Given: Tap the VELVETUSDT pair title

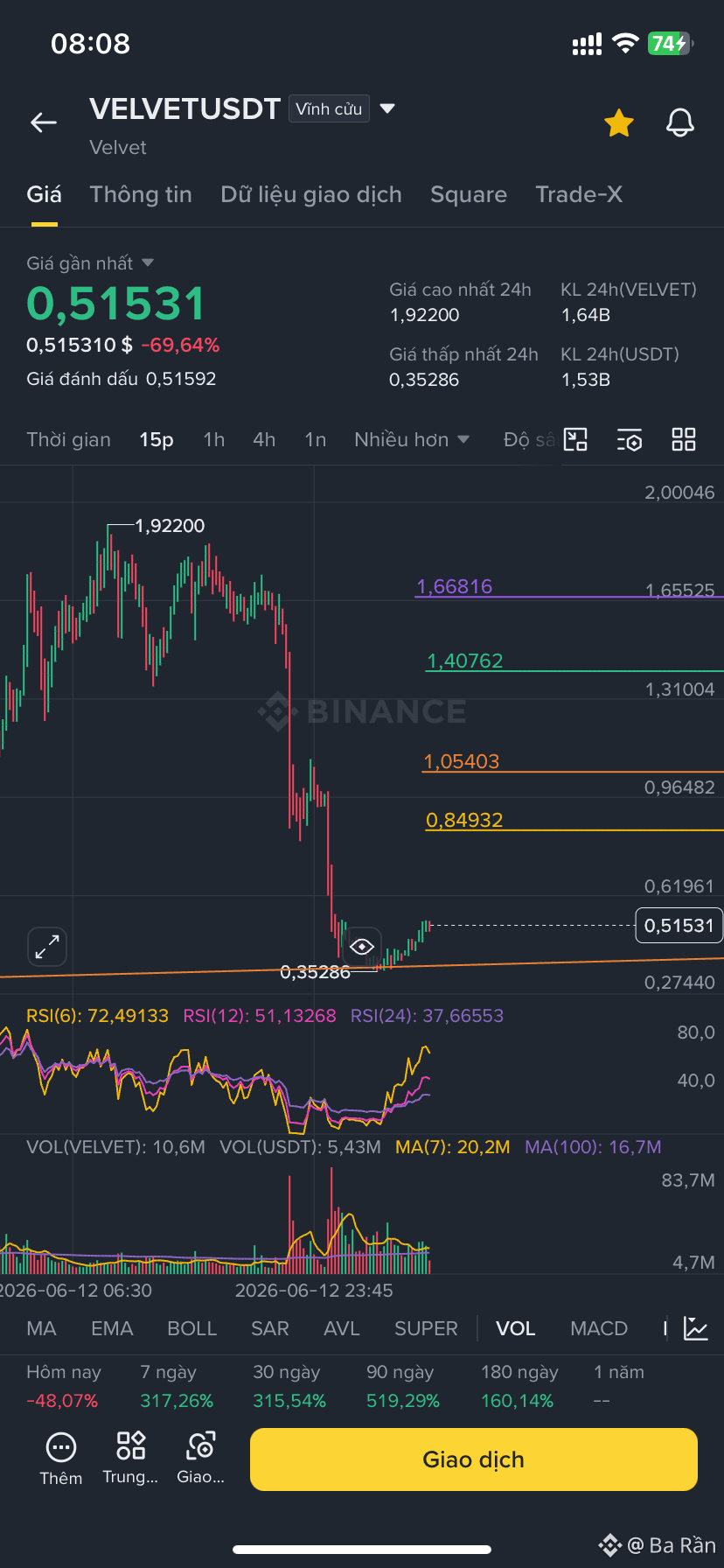Looking at the screenshot, I should click(184, 108).
